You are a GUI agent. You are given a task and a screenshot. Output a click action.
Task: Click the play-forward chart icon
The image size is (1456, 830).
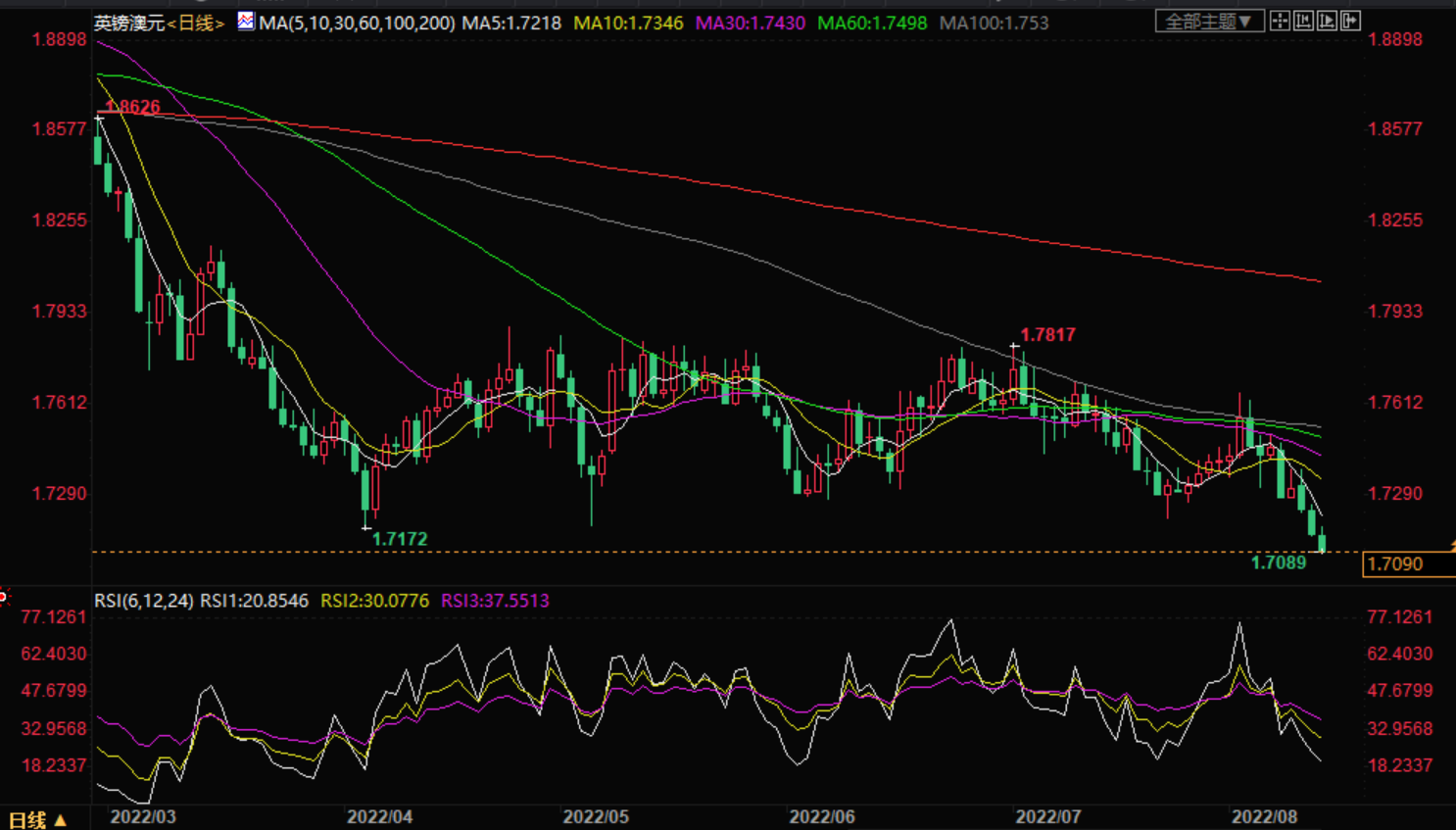[x=1327, y=21]
